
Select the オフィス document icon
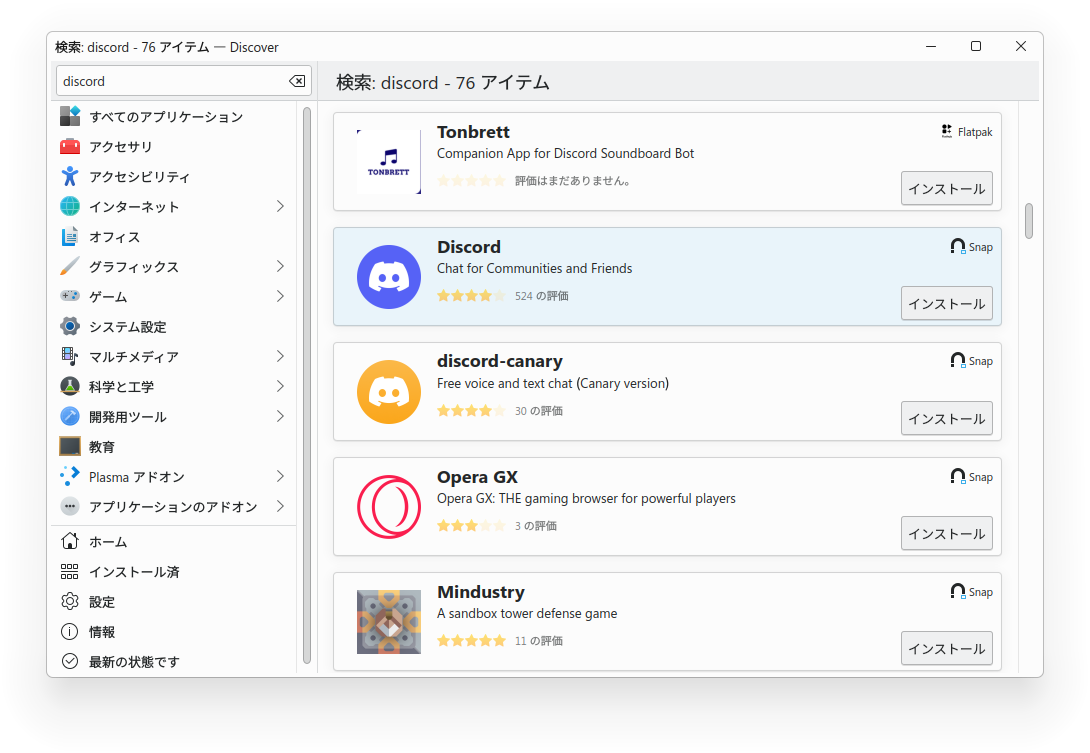pos(70,236)
